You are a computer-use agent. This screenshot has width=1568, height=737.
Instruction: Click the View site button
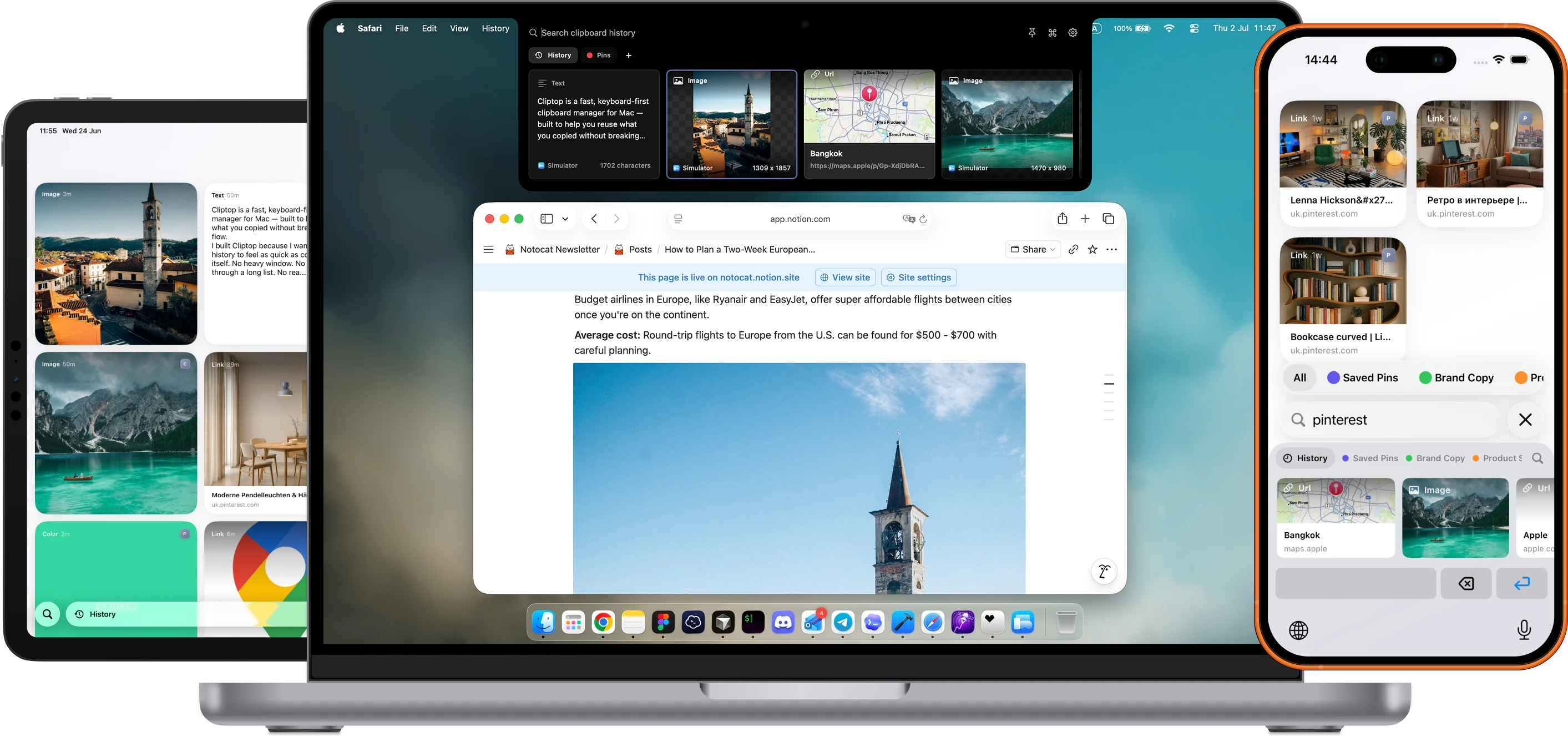[x=845, y=277]
